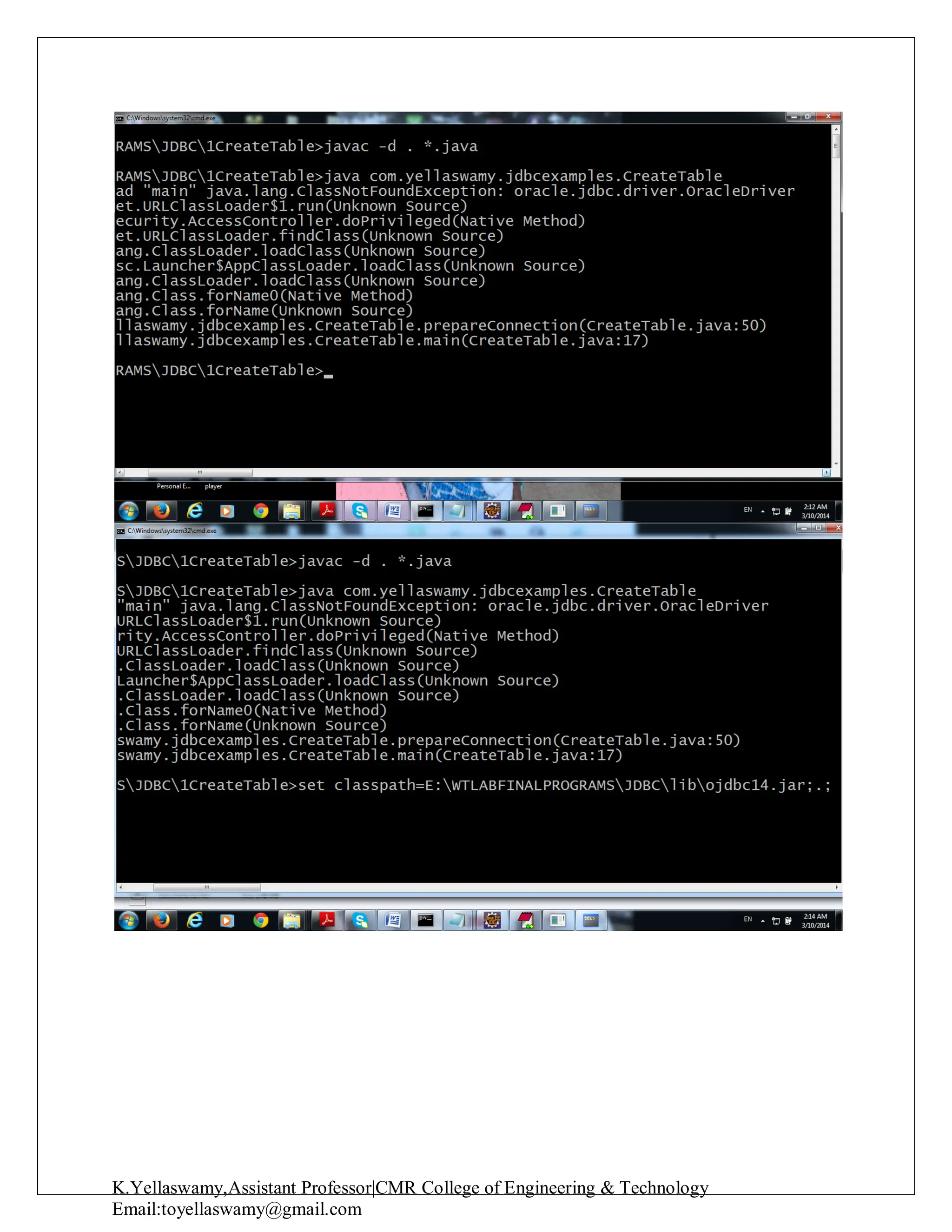Open Windows Media Player in the 2:12 AM taskbar
The height and width of the screenshot is (1232, 952).
227,510
